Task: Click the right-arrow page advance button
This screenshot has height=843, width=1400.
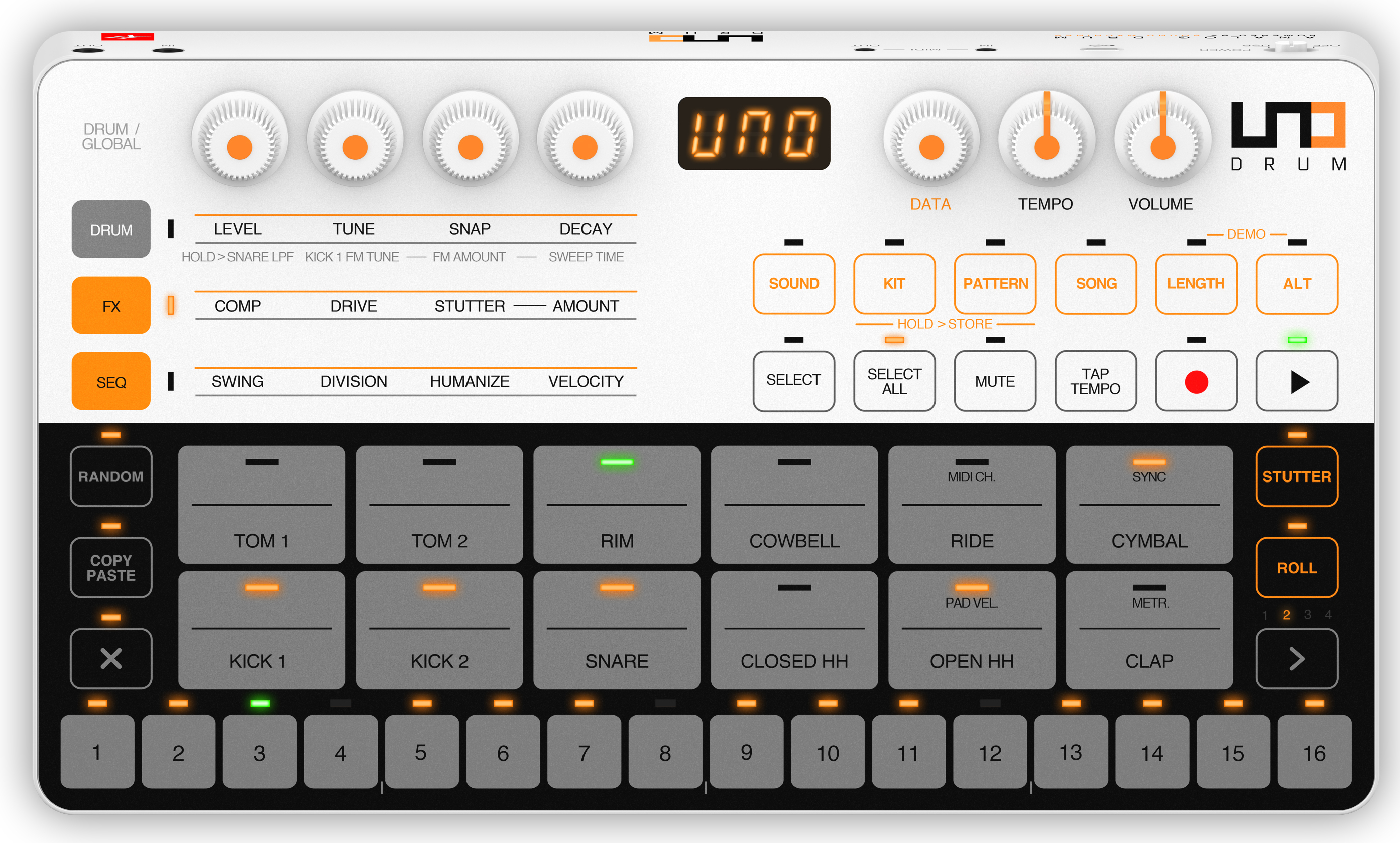Action: [1296, 659]
